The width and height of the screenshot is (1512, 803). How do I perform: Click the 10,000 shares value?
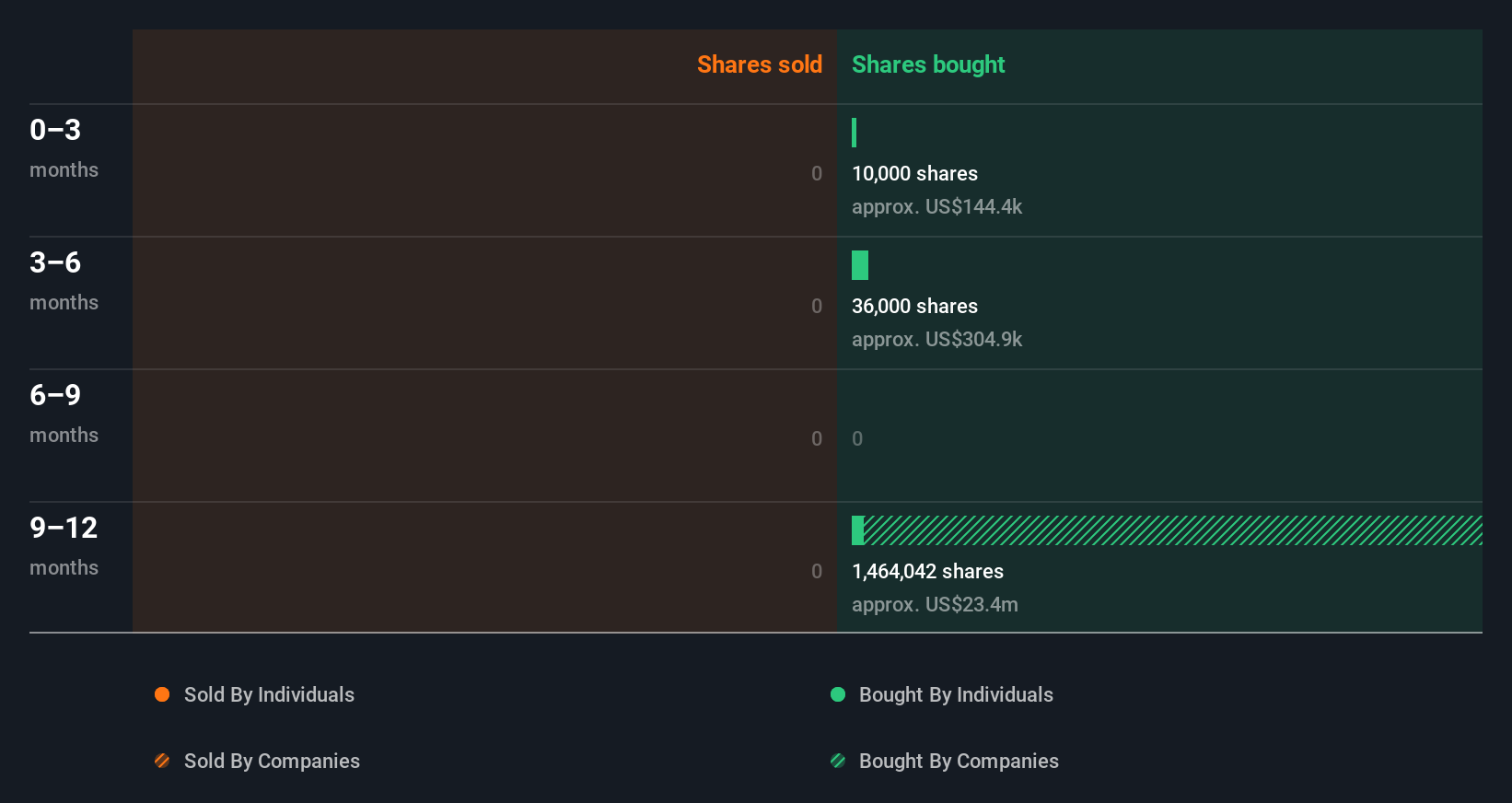914,173
